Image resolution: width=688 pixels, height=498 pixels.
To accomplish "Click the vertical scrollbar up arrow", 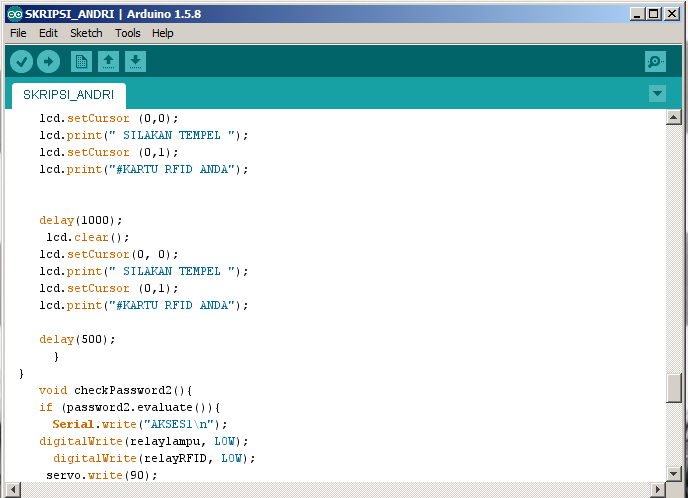I will coord(674,117).
